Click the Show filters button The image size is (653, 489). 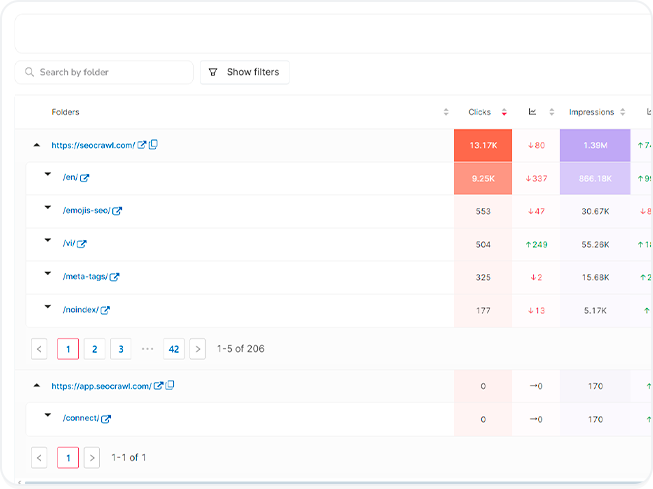[x=245, y=72]
